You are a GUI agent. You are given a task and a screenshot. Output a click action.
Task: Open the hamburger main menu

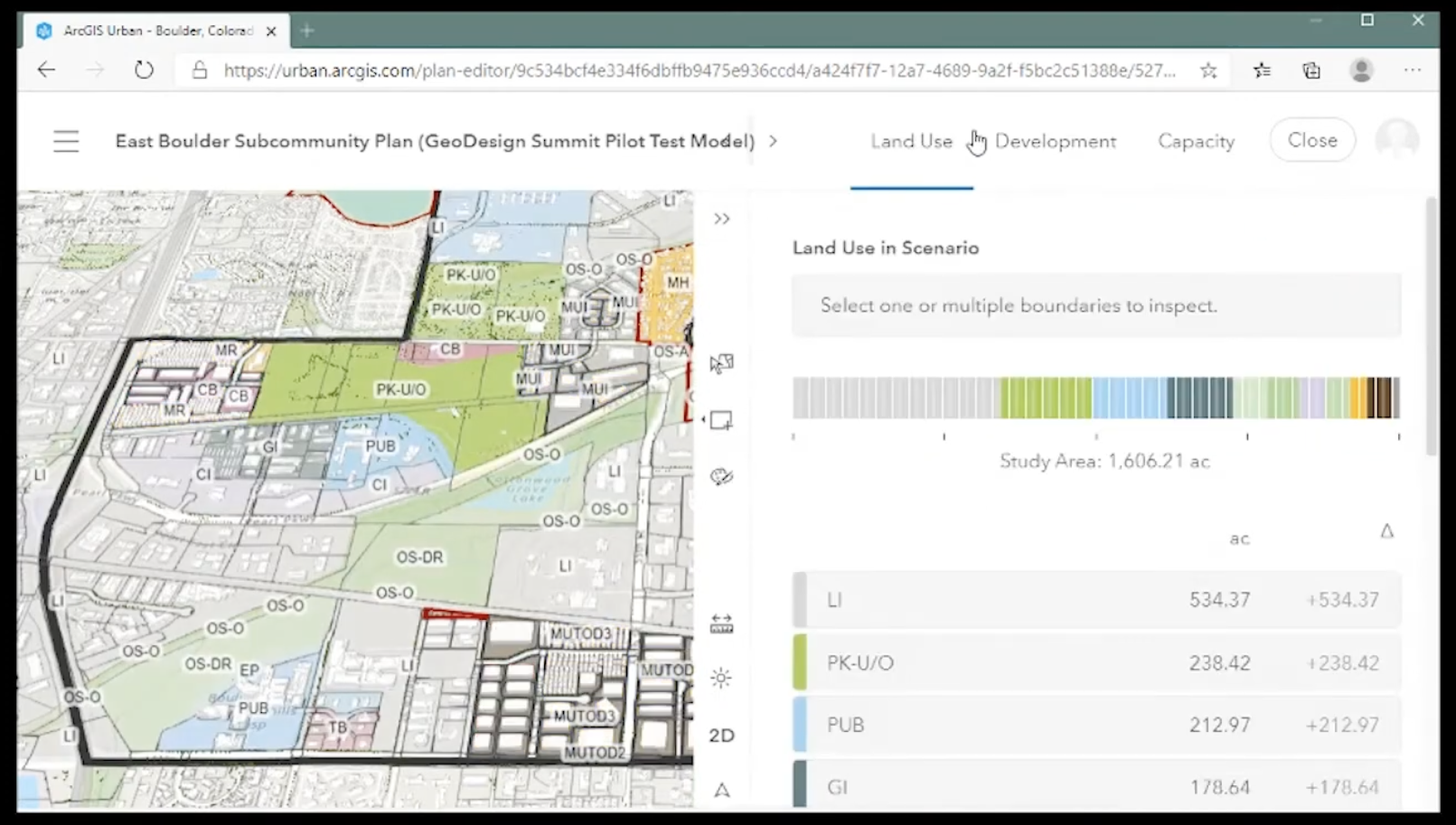coord(66,141)
